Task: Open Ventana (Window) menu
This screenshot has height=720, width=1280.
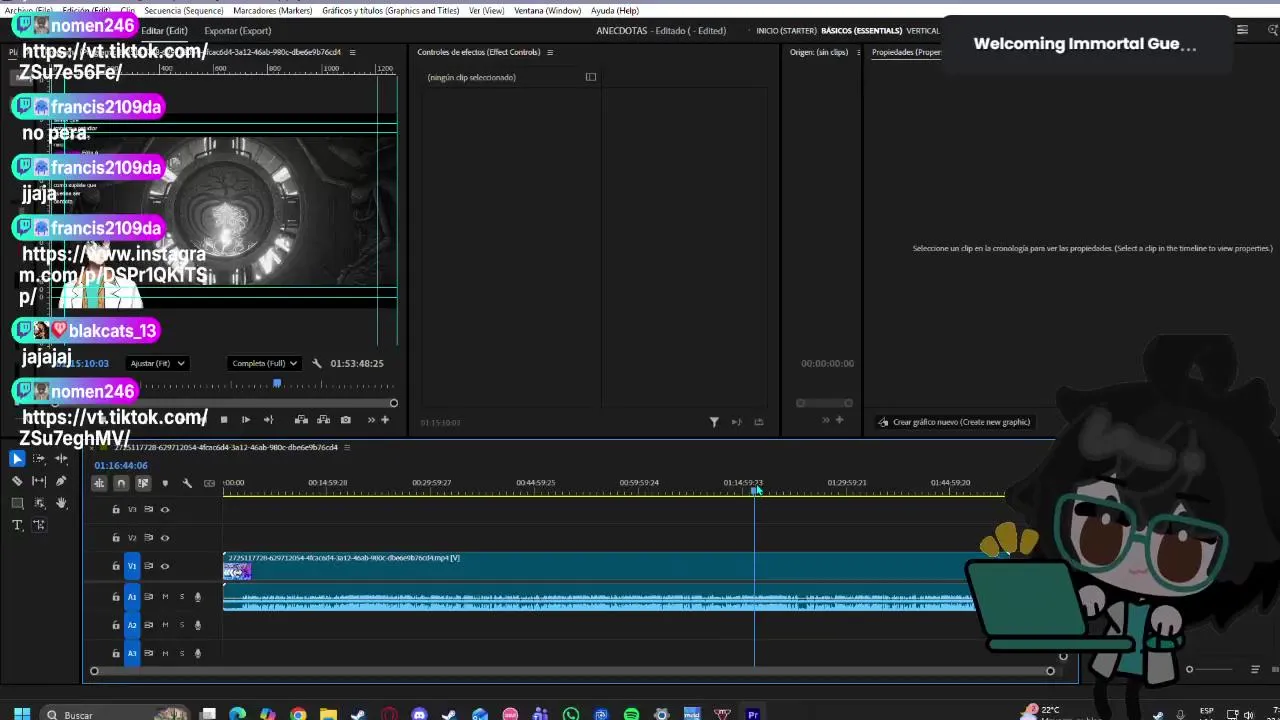Action: (547, 10)
